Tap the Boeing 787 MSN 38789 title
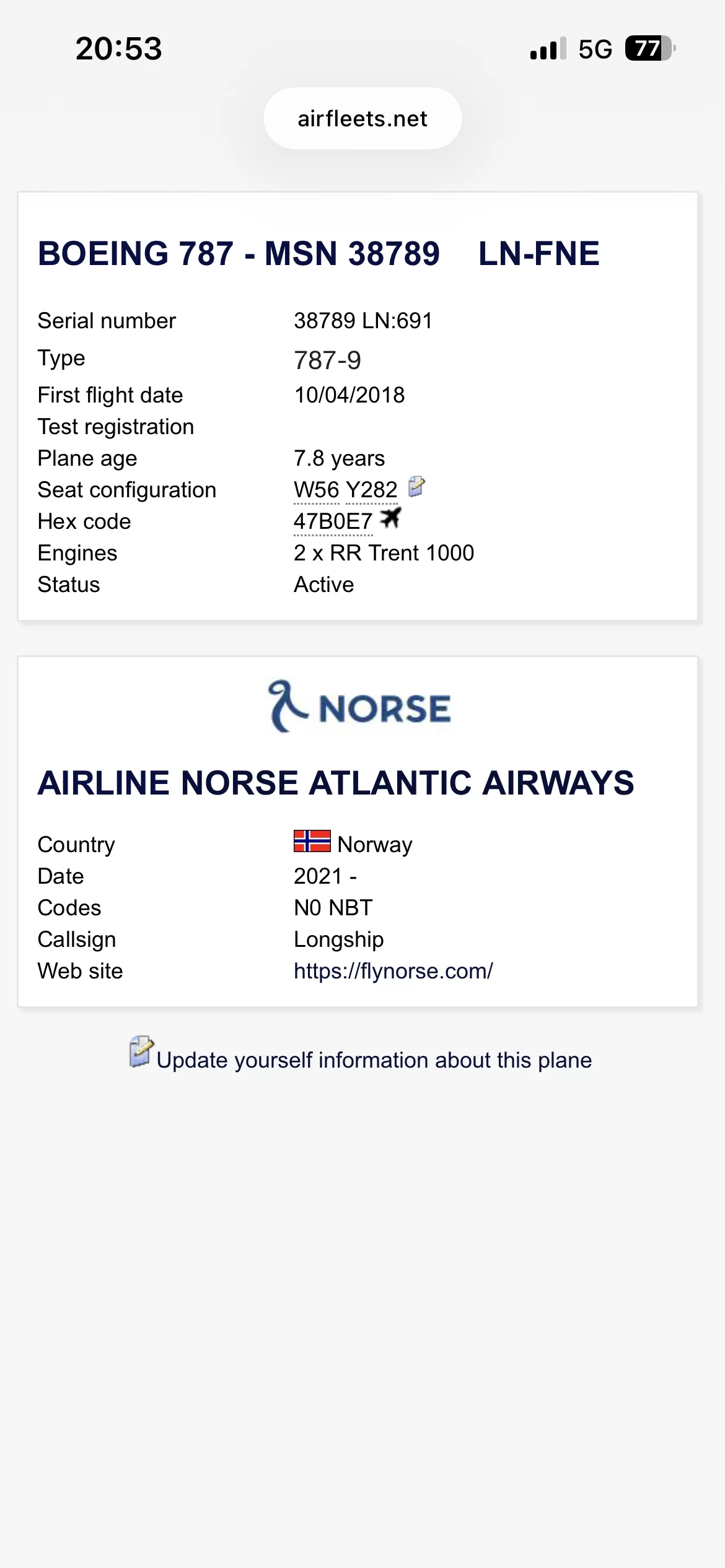Image resolution: width=725 pixels, height=1568 pixels. [239, 253]
